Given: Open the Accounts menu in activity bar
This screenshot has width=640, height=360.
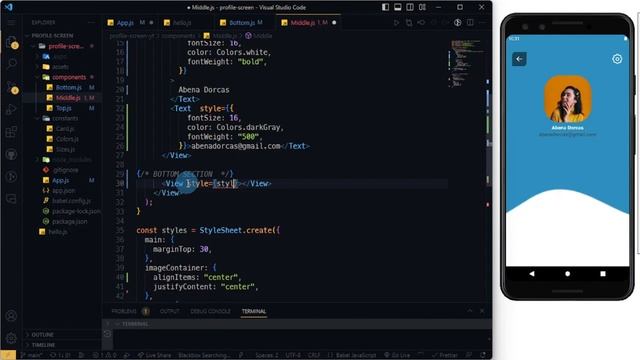Looking at the screenshot, I should point(11,316).
